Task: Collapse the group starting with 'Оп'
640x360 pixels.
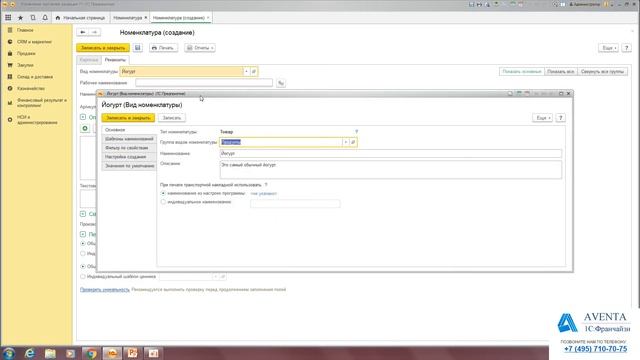Action: tap(83, 117)
